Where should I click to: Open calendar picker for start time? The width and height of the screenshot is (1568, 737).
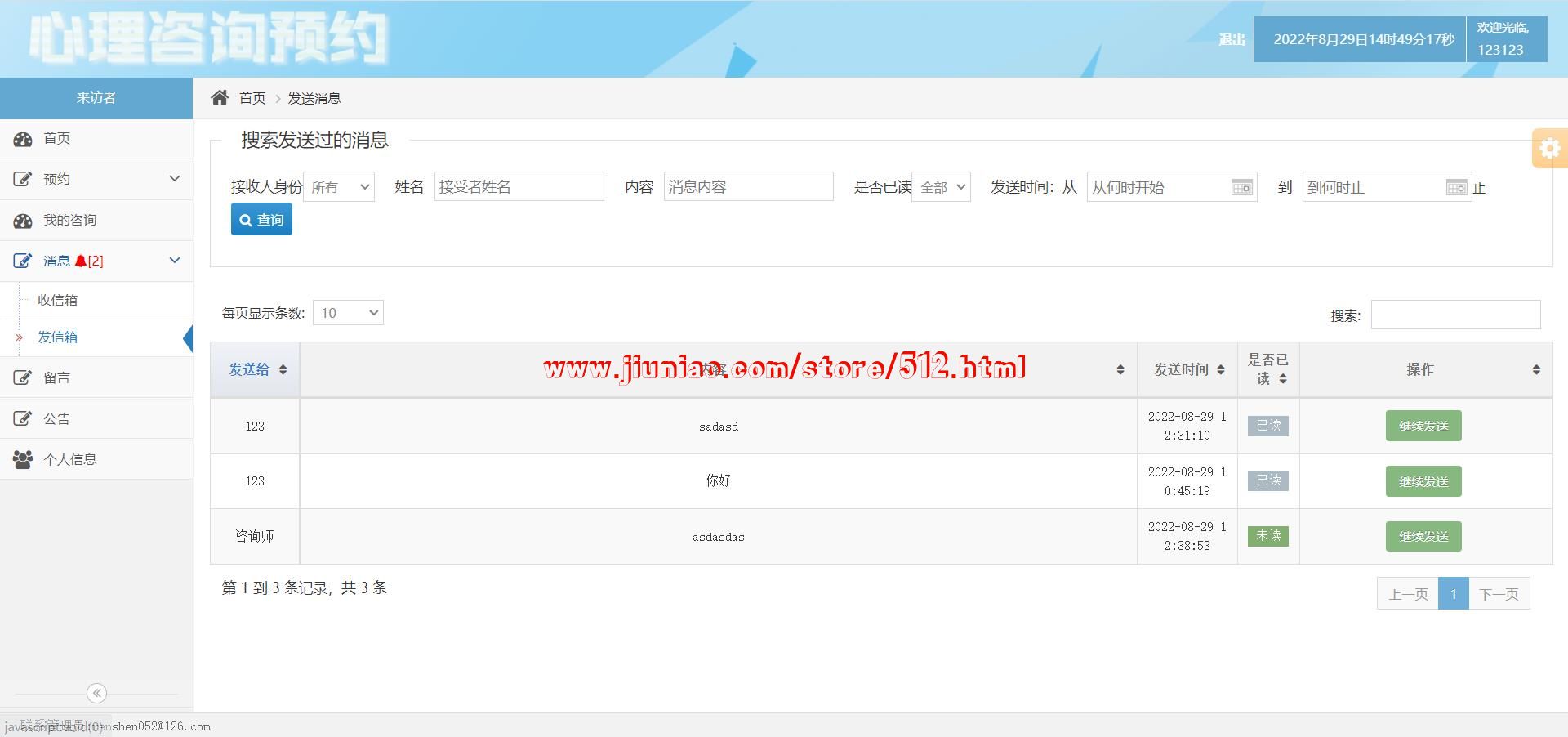[1241, 187]
